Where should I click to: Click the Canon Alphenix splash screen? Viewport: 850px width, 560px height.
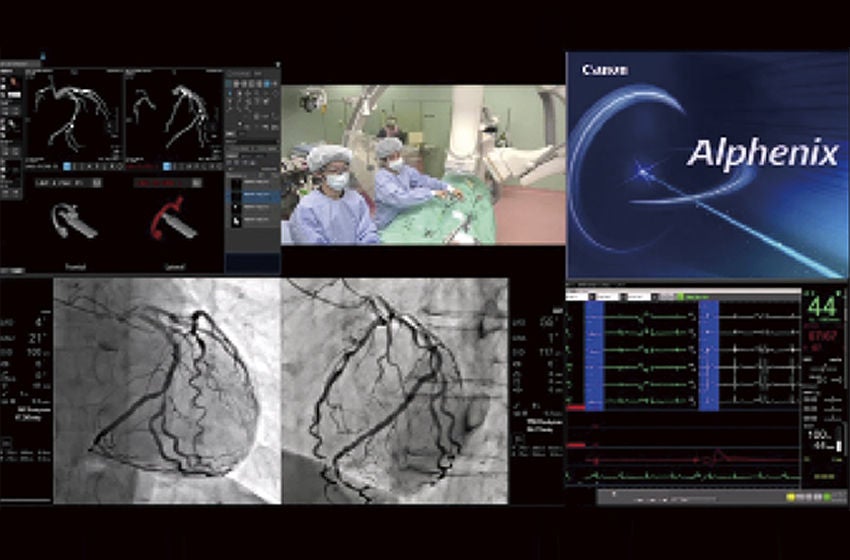tap(707, 165)
